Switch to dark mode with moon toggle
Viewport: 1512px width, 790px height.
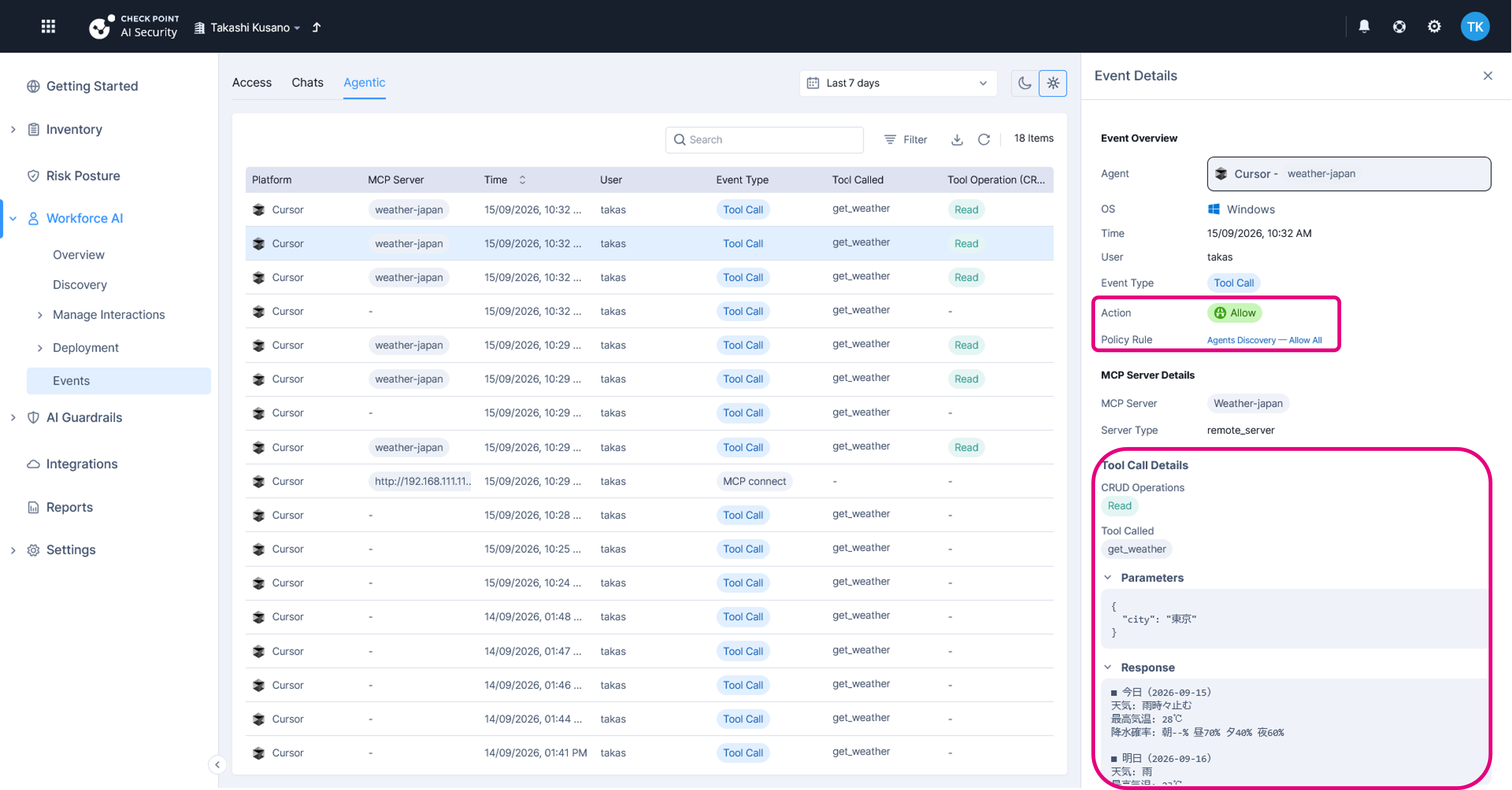(1024, 83)
